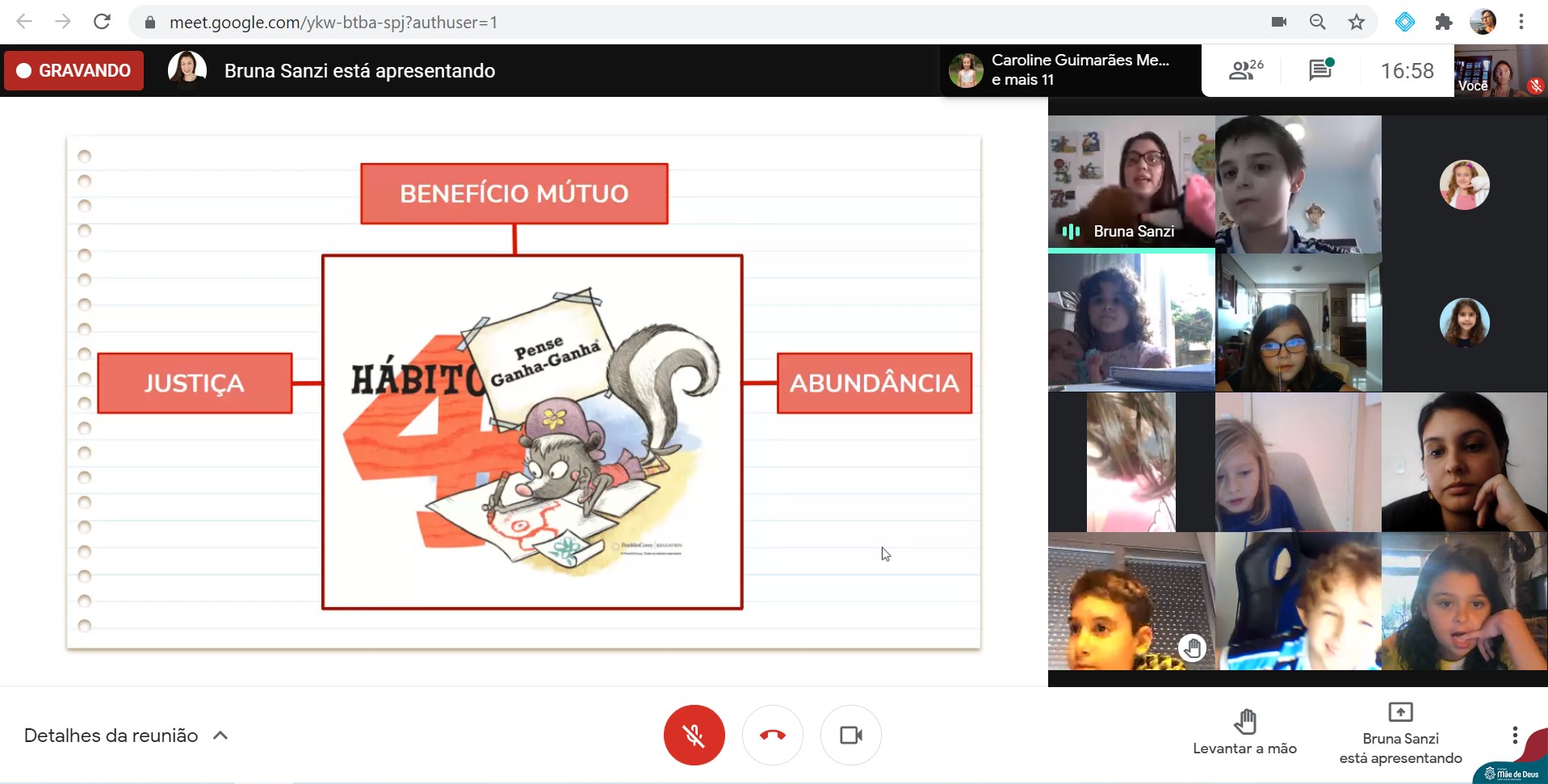Image resolution: width=1548 pixels, height=784 pixels.
Task: Click the address bar URL
Action: pyautogui.click(x=333, y=23)
